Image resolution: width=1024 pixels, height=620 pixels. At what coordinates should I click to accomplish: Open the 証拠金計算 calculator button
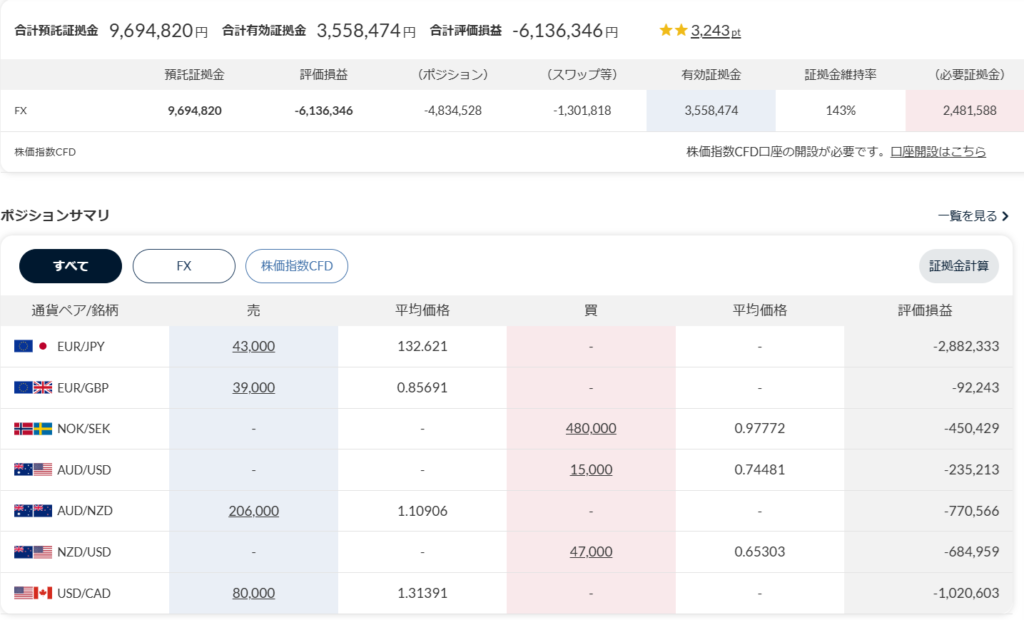click(x=958, y=266)
